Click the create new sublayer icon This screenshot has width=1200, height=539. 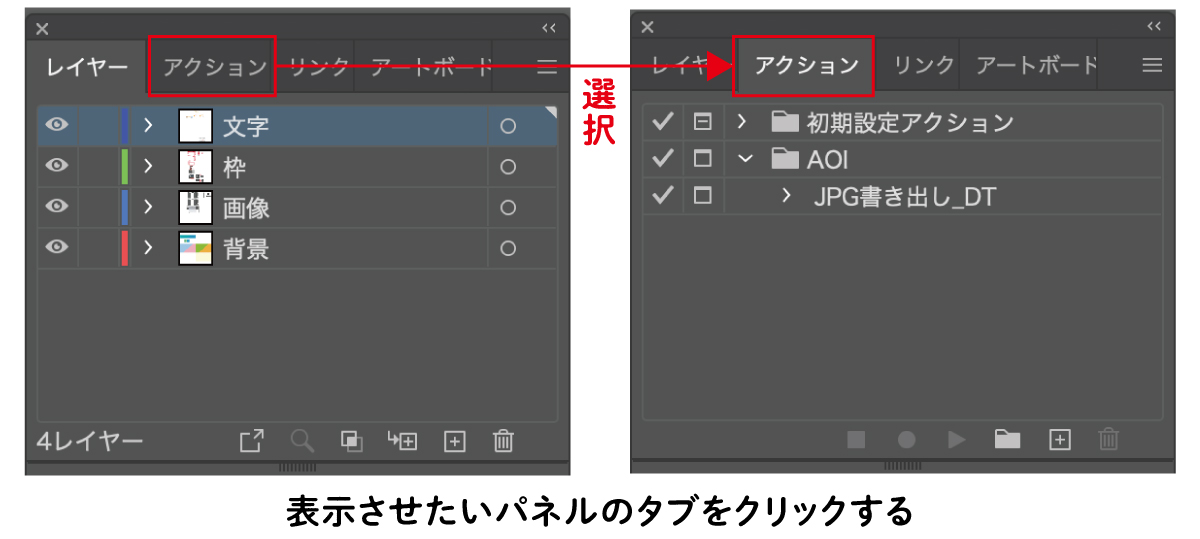point(403,441)
